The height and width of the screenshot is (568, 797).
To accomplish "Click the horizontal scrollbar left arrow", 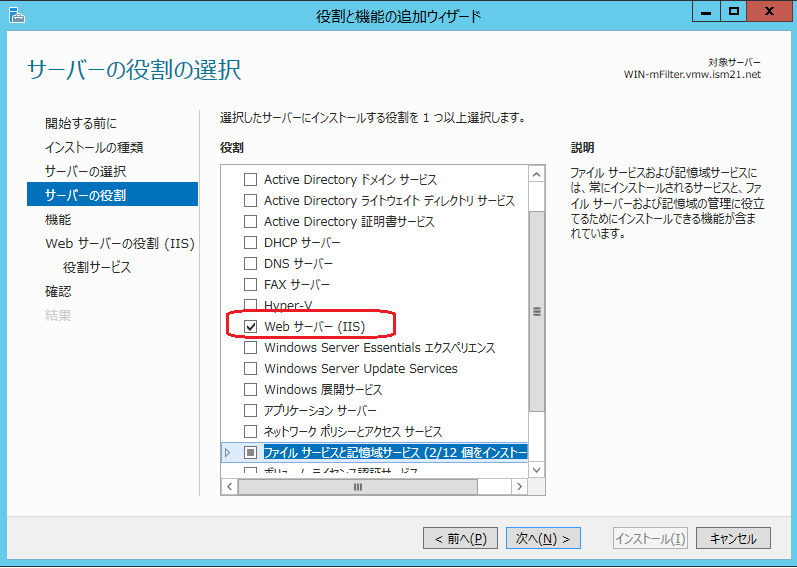I will coord(228,487).
